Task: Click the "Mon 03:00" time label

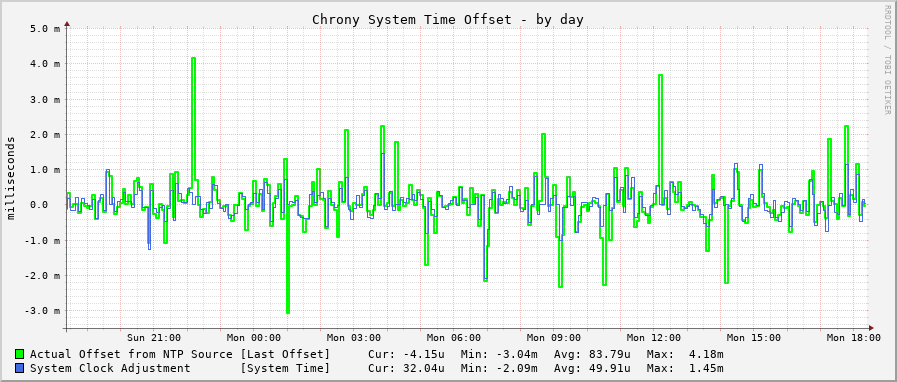Action: [x=354, y=338]
